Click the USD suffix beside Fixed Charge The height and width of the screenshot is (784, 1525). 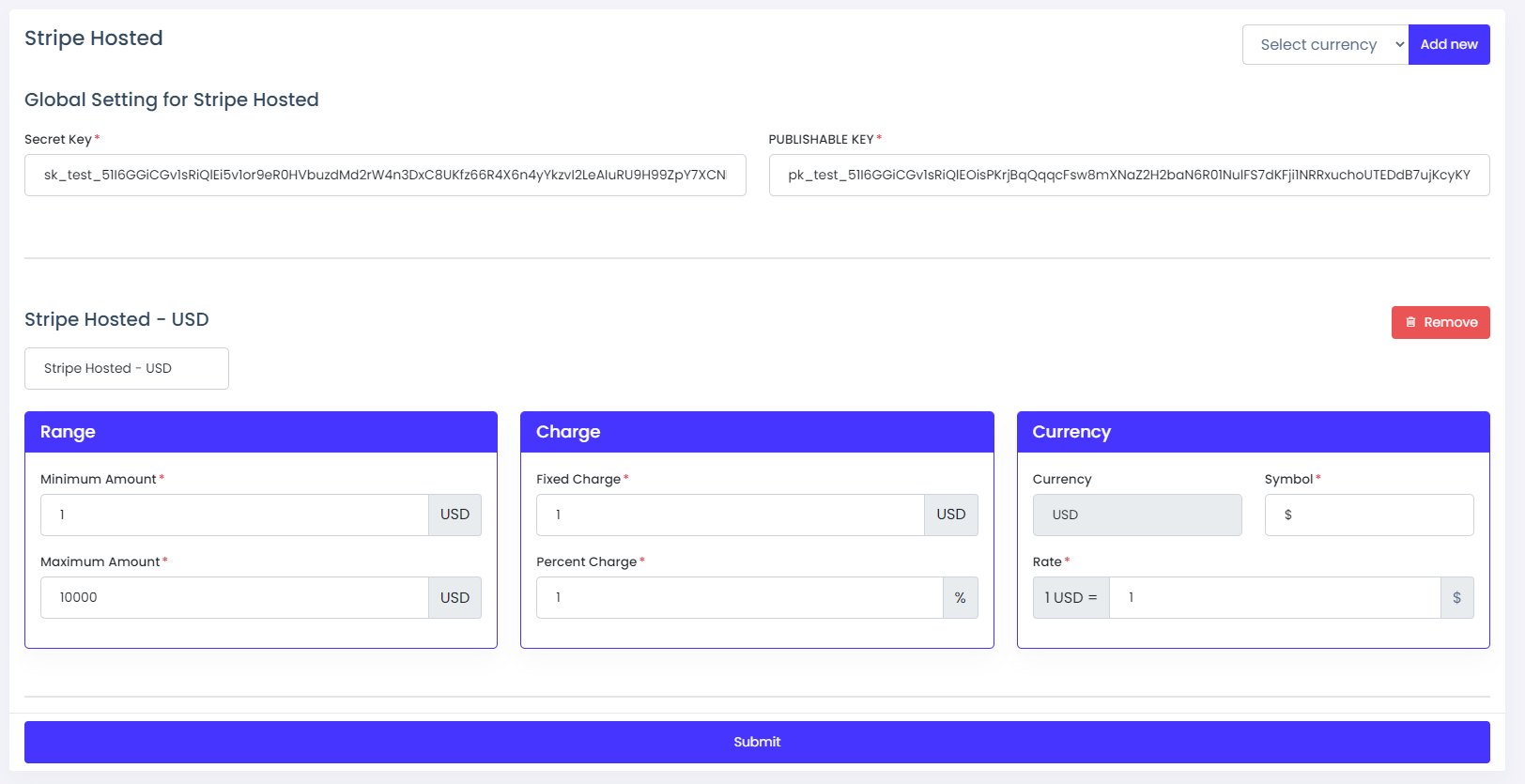click(951, 515)
